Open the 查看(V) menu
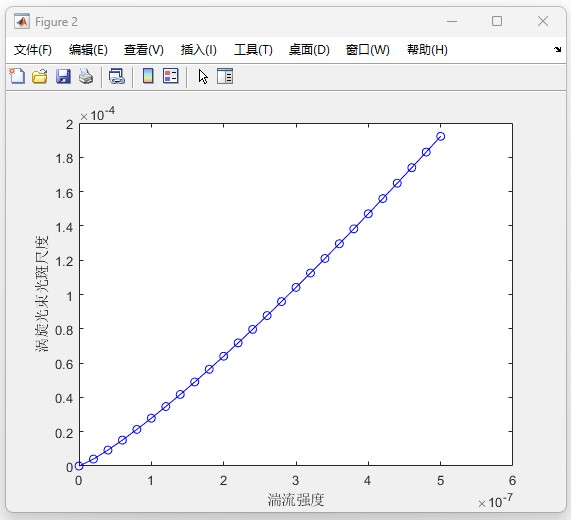571x520 pixels. point(143,50)
